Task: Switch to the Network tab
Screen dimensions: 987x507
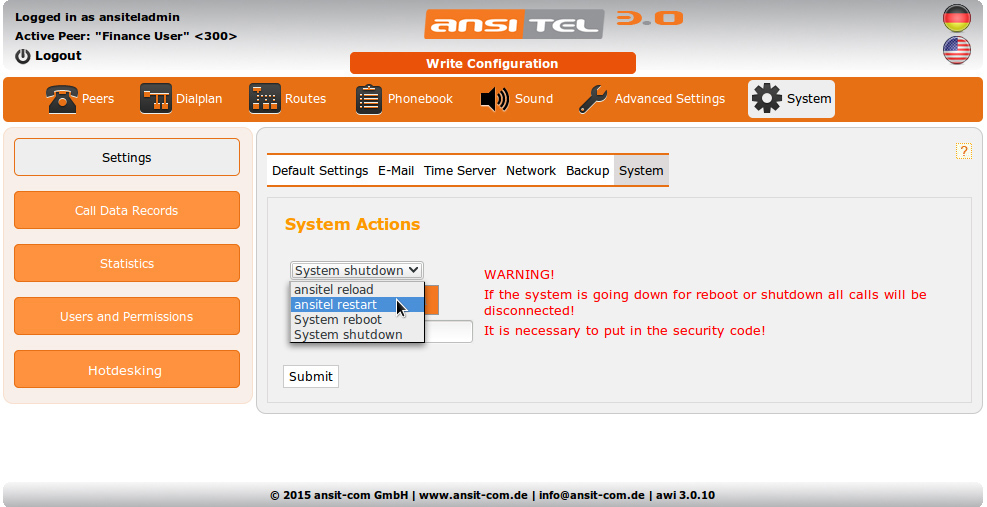Action: click(x=531, y=171)
